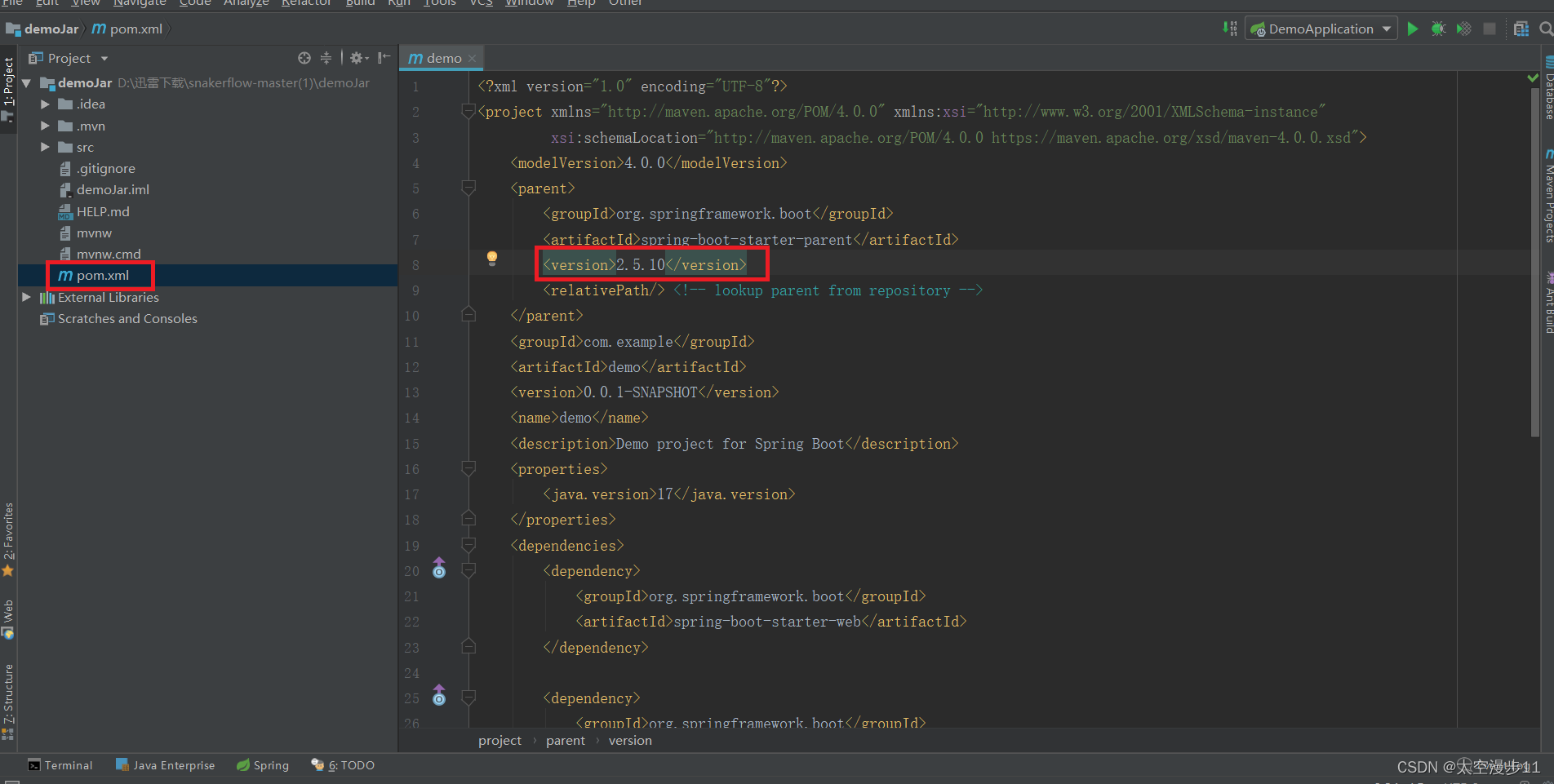Screen dimensions: 1554x784
Task: Open the Build menu
Action: [x=360, y=3]
